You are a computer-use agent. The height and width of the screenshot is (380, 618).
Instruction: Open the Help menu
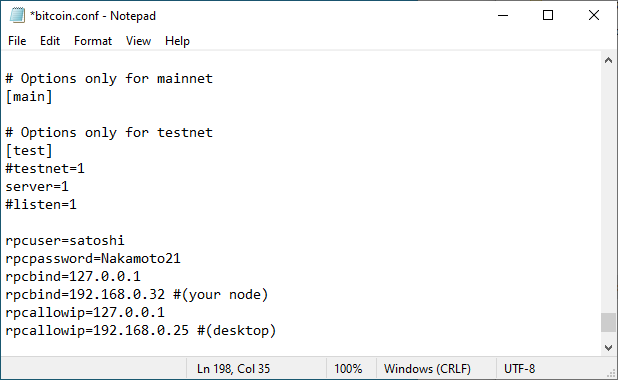coord(177,41)
